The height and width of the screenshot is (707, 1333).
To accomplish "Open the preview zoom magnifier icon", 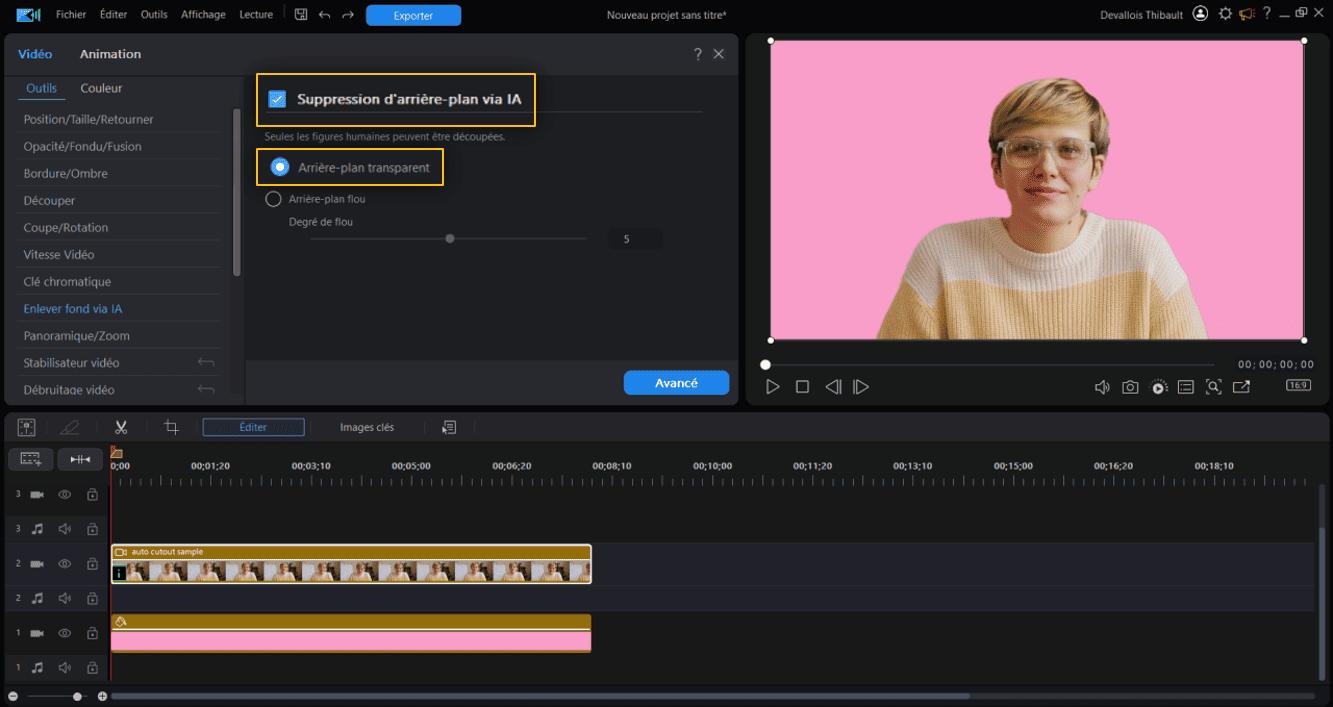I will click(x=1214, y=386).
